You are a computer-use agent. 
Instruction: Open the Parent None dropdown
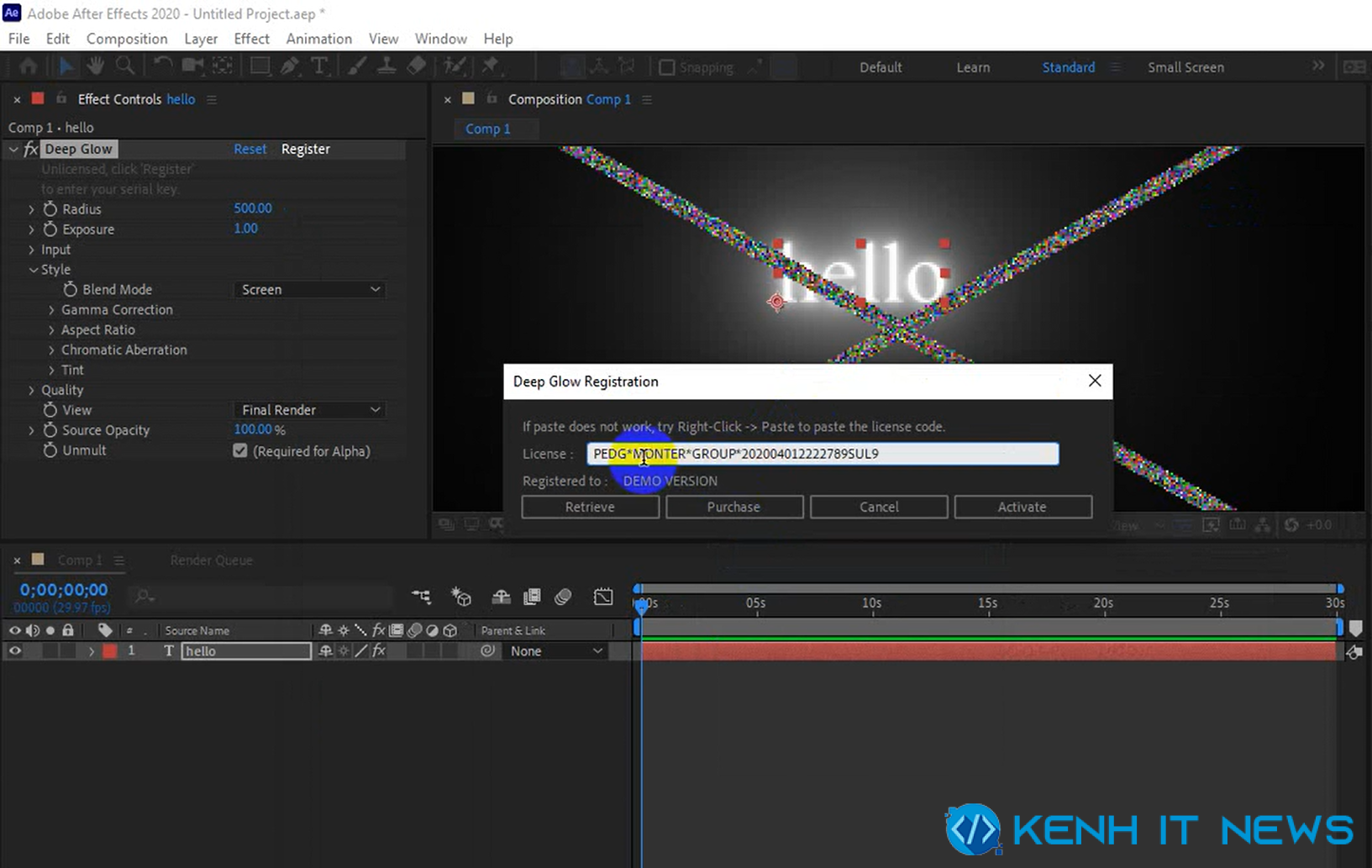click(x=555, y=651)
